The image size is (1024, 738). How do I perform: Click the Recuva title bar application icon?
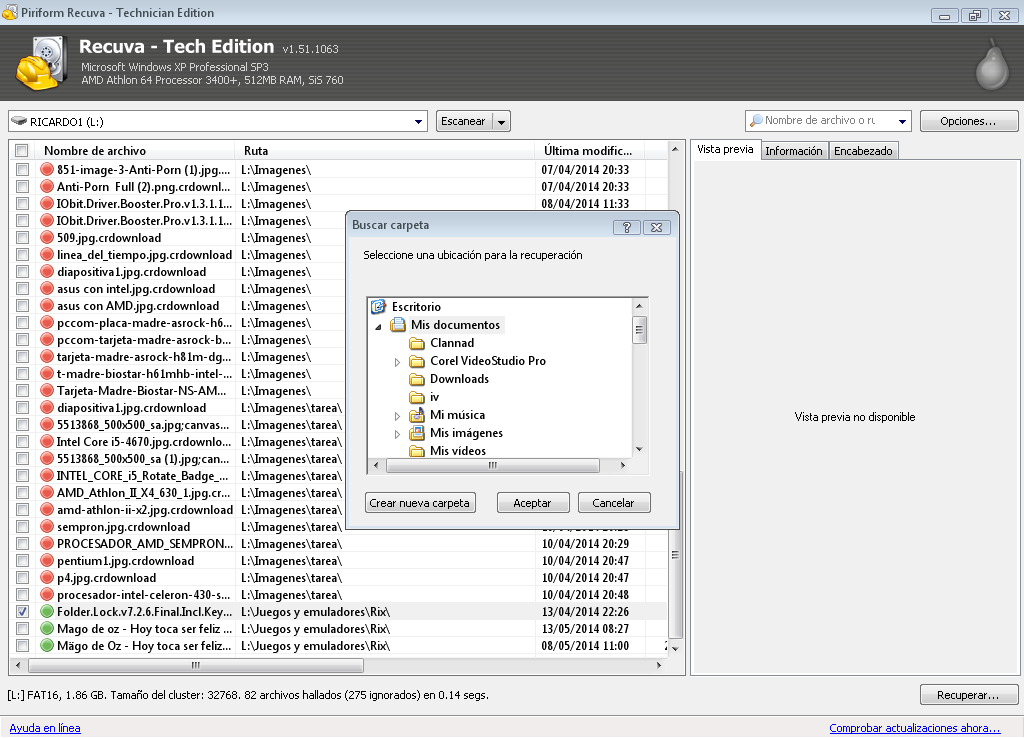[x=10, y=12]
